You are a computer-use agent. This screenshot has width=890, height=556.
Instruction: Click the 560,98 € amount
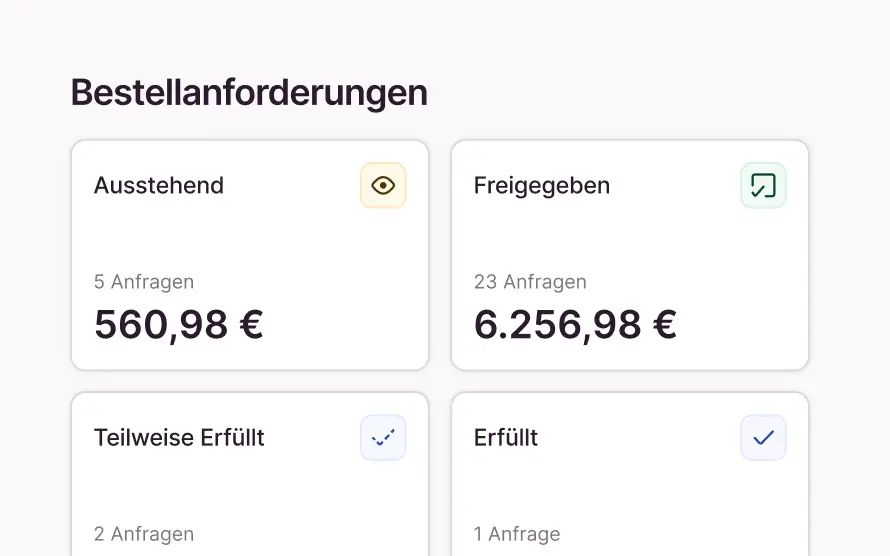[179, 324]
